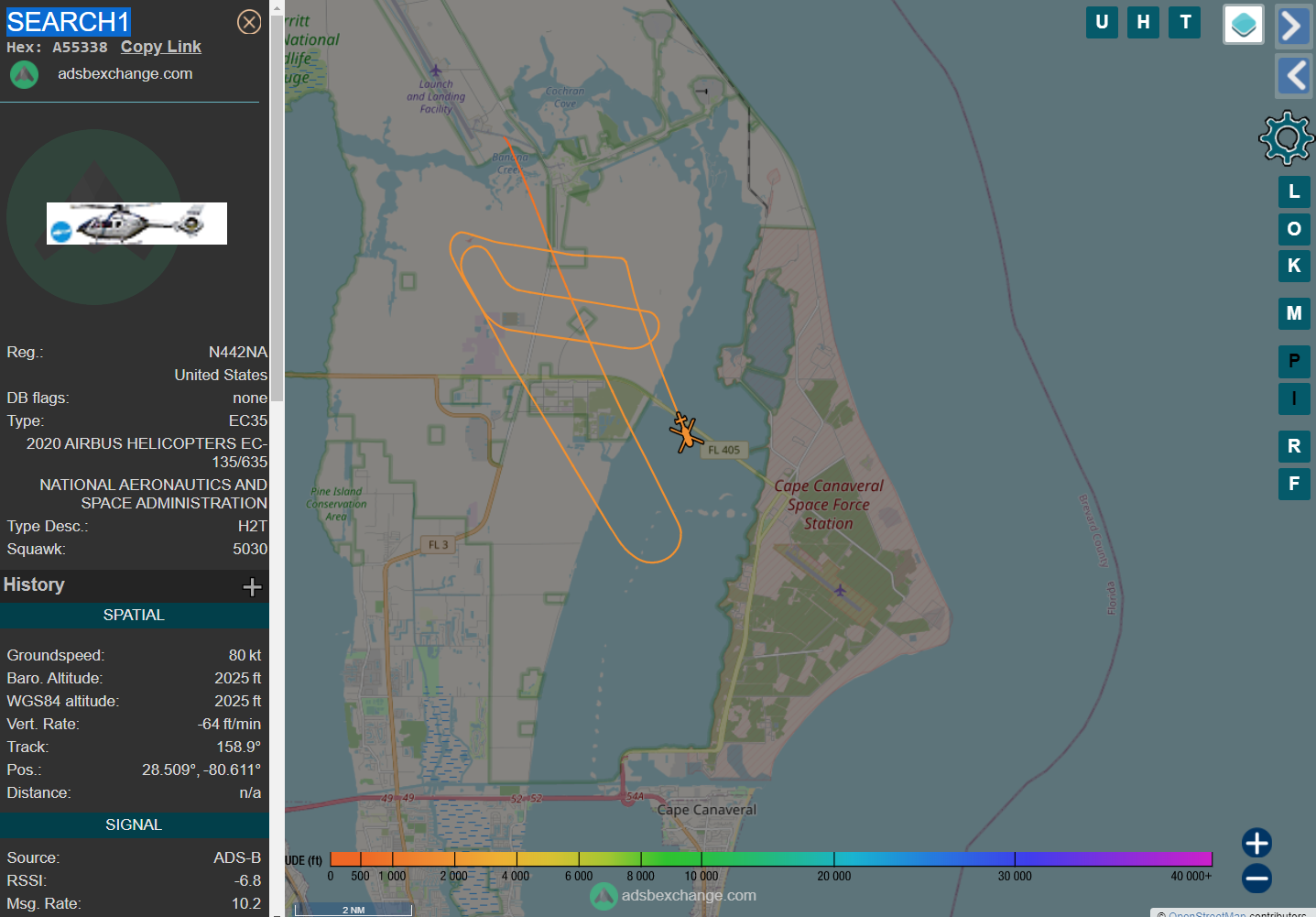Open the adsbexchange.com link in sidebar
This screenshot has height=917, width=1316.
(x=125, y=73)
